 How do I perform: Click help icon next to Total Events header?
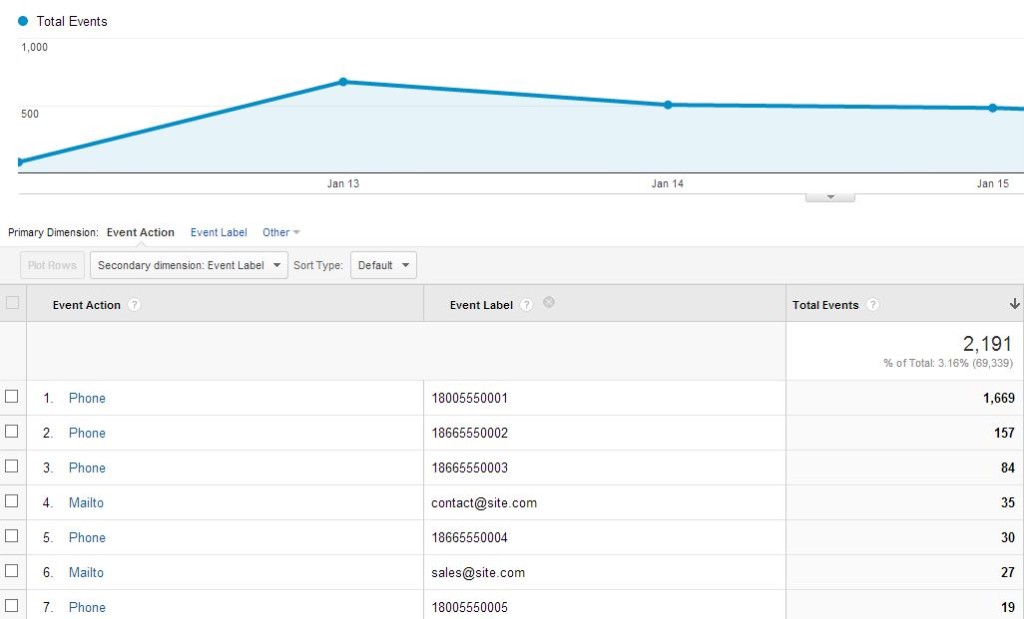(x=872, y=305)
